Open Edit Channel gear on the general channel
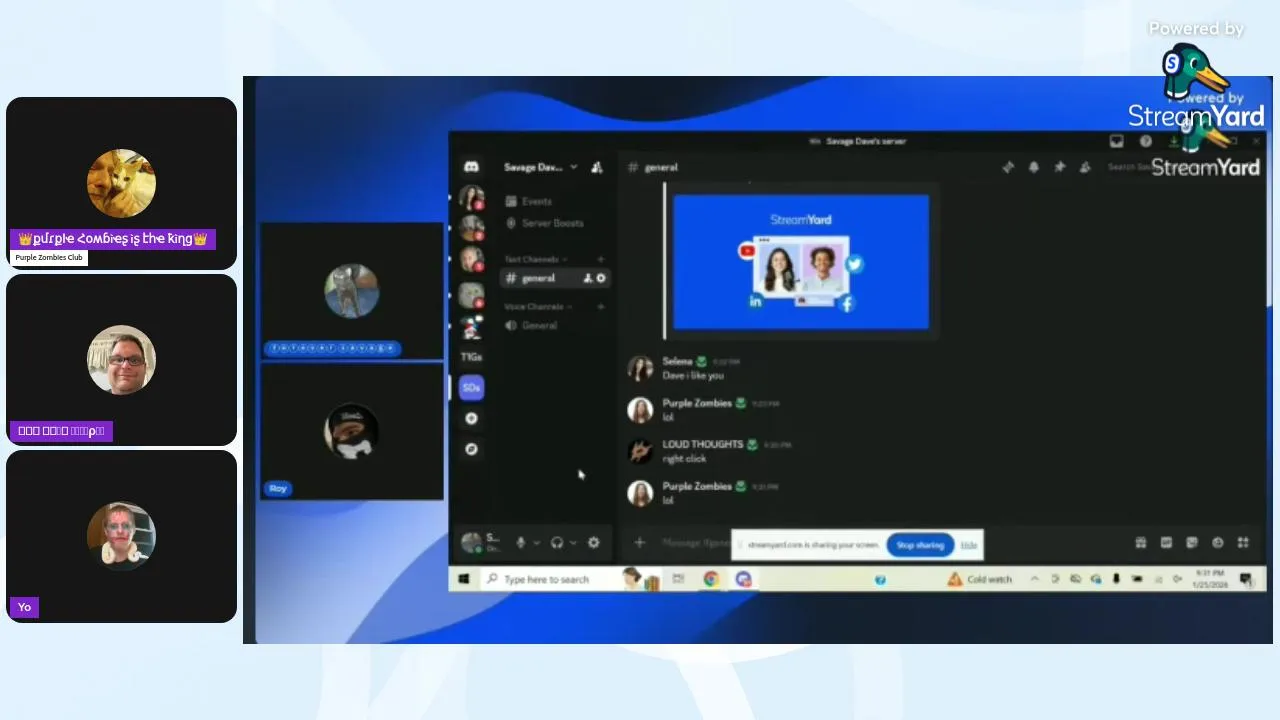This screenshot has width=1280, height=720. pyautogui.click(x=601, y=278)
